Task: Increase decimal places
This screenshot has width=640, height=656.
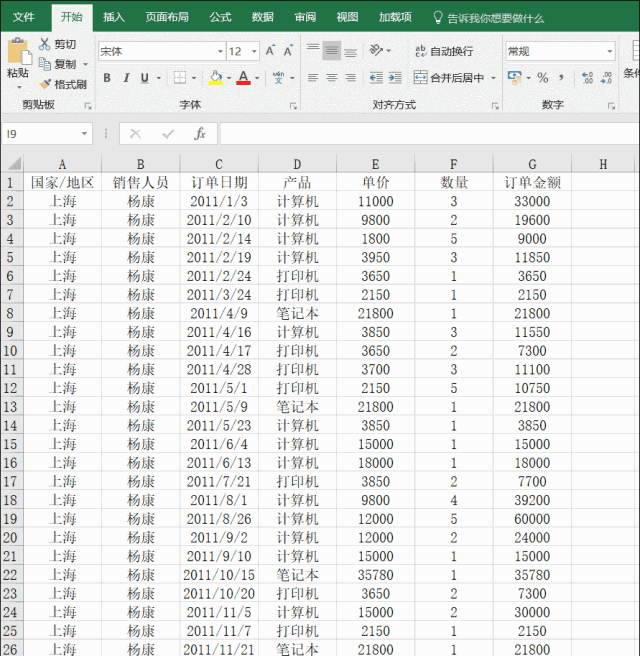Action: [587, 77]
